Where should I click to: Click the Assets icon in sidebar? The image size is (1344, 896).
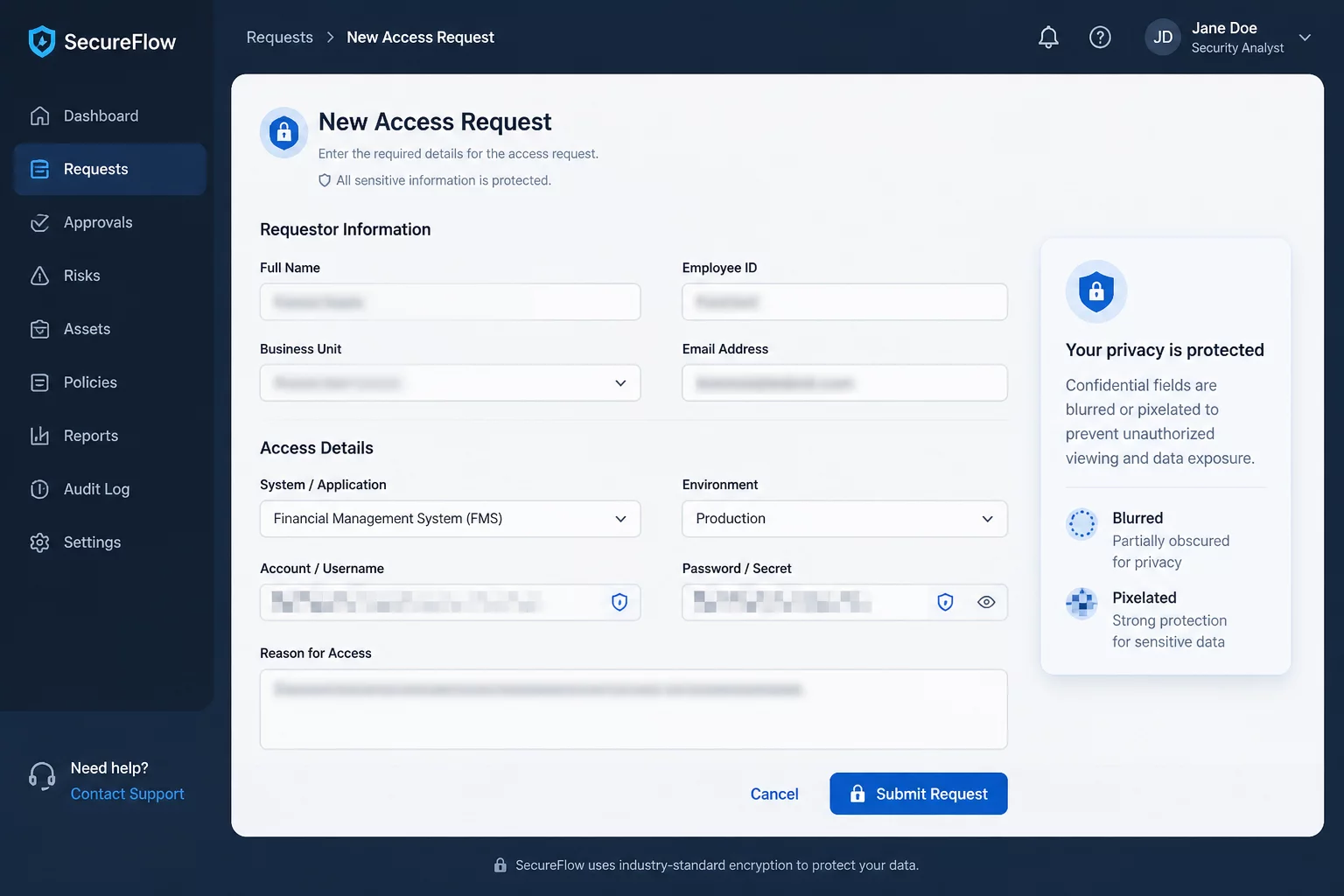[x=39, y=329]
